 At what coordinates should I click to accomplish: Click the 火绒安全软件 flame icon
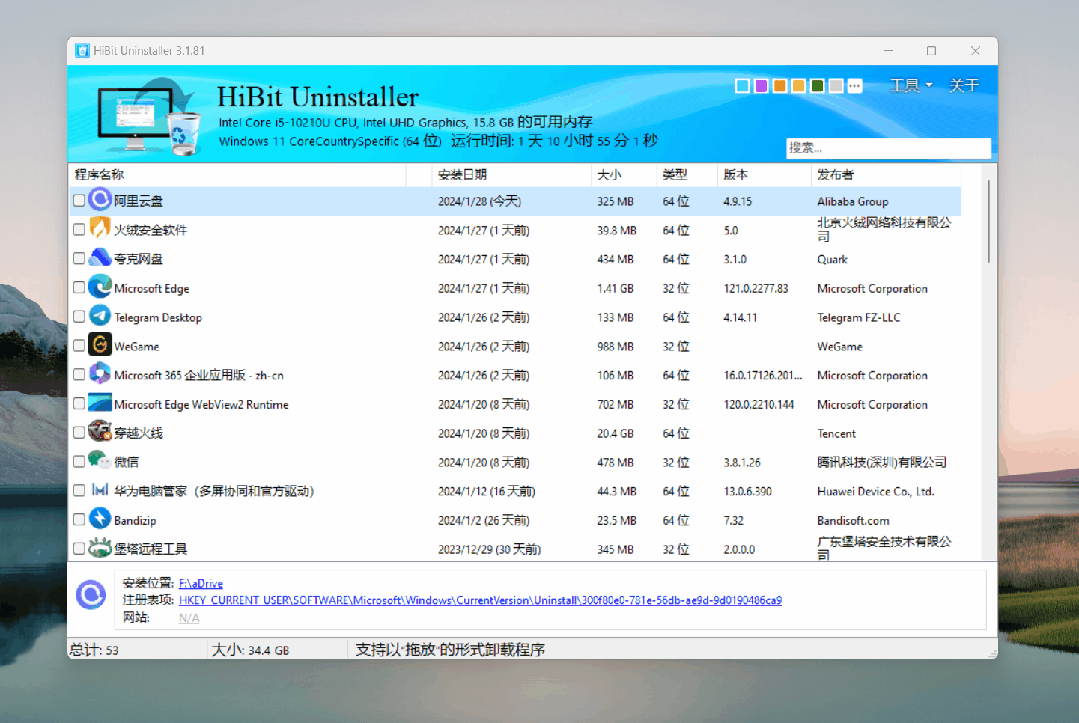[100, 229]
